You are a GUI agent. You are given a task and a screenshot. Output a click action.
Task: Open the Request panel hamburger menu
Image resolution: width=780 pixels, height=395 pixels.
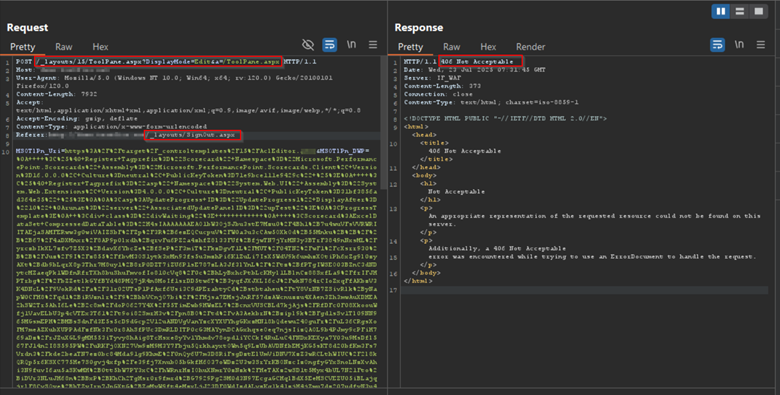tap(373, 45)
